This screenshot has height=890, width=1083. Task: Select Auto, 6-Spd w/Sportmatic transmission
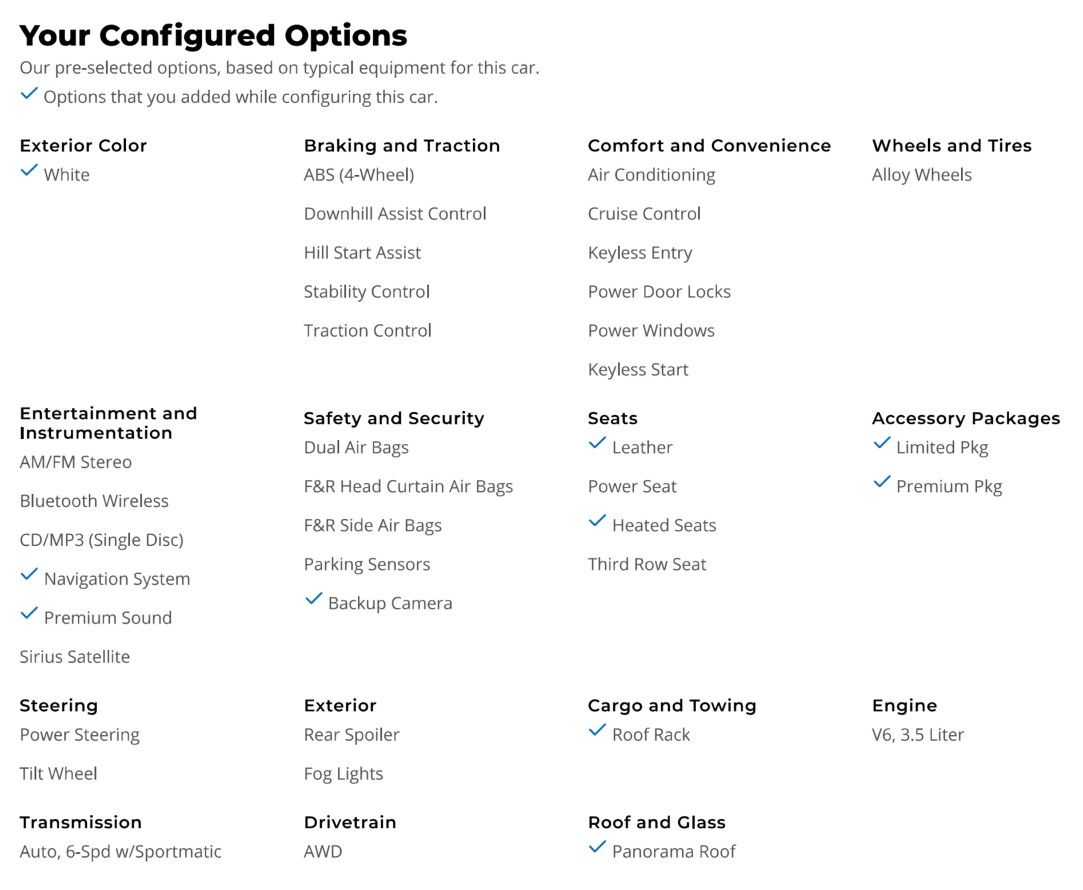[120, 852]
